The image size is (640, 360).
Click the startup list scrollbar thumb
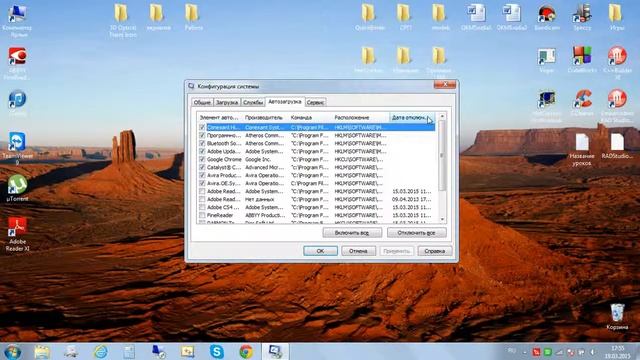click(442, 155)
